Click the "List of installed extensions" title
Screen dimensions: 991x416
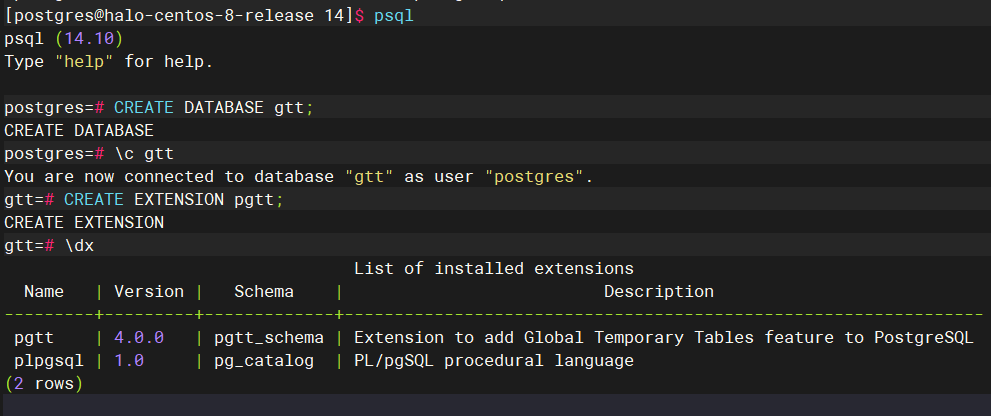(493, 268)
